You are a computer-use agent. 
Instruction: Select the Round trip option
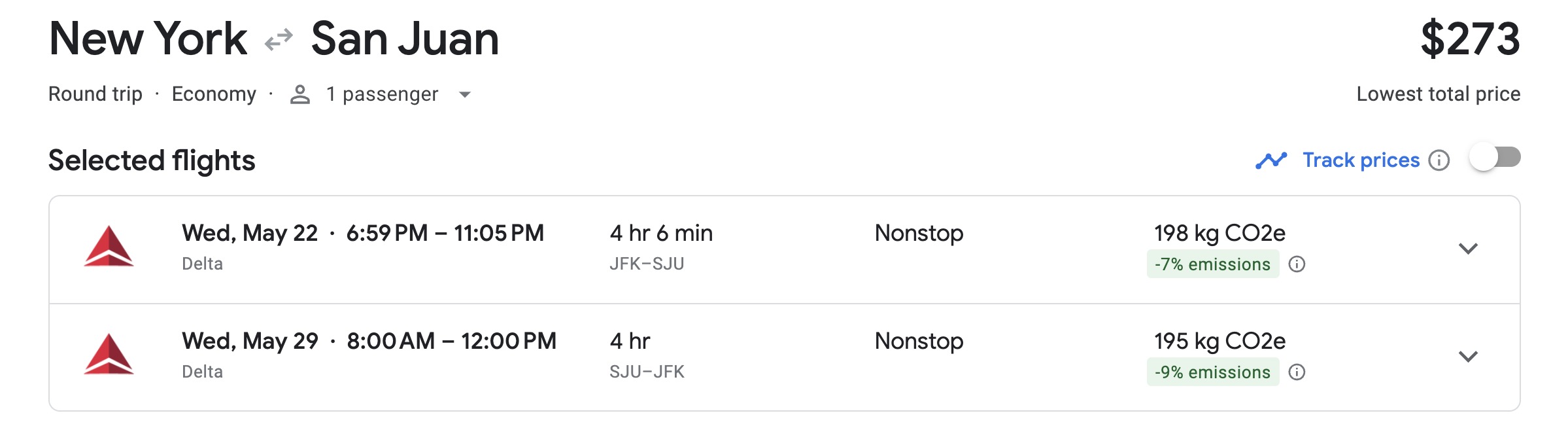[x=95, y=94]
